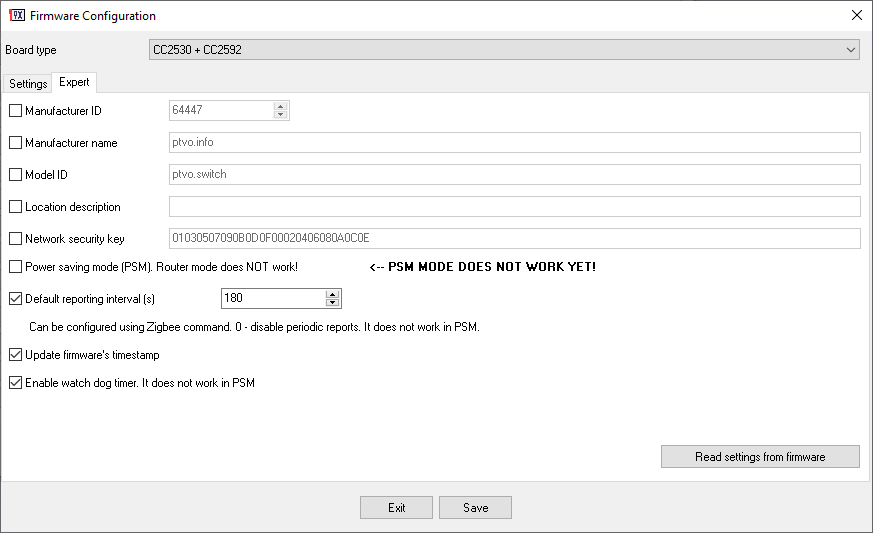Switch to the Settings tab
873x533 pixels.
(x=28, y=84)
